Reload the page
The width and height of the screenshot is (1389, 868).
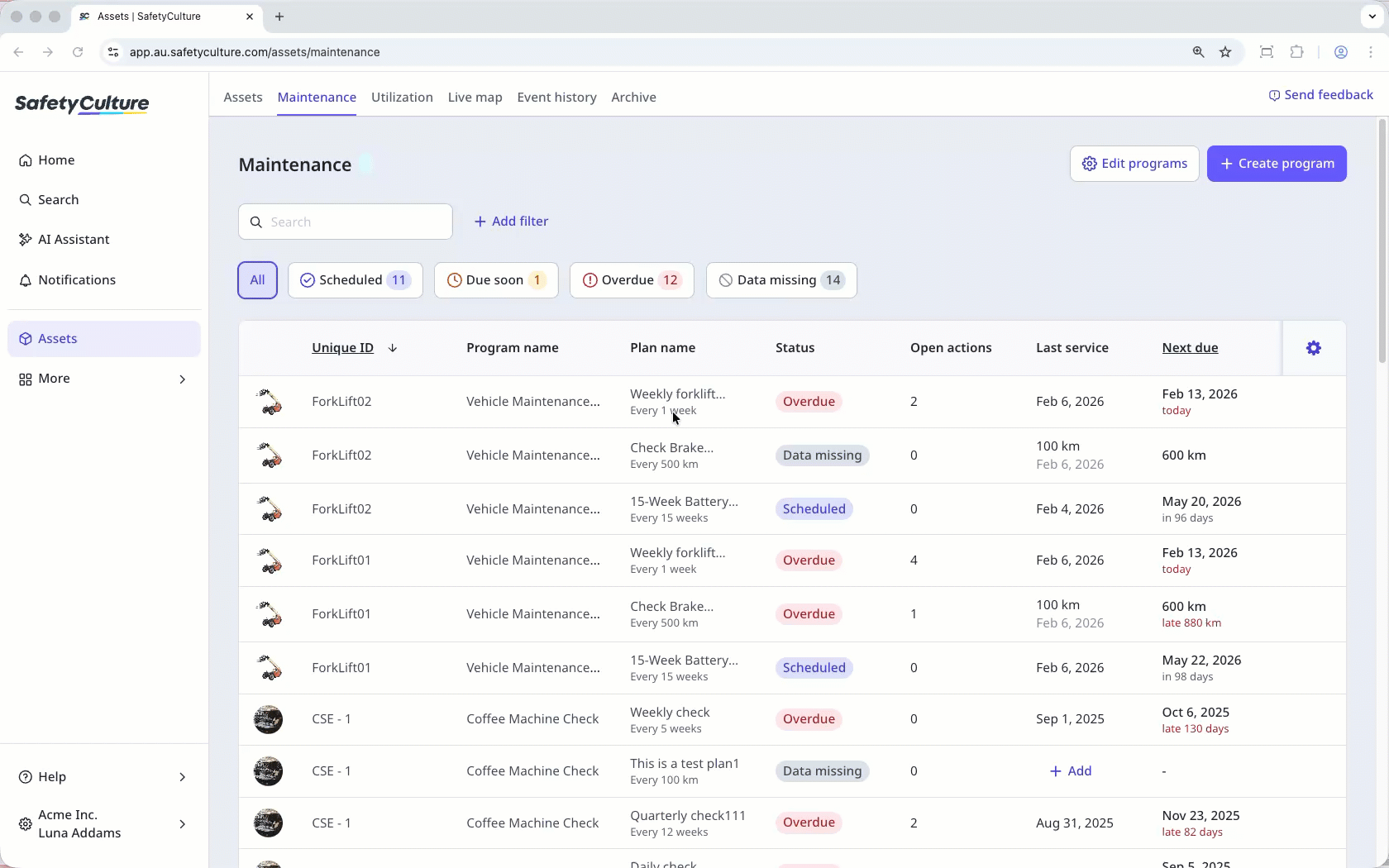tap(78, 52)
